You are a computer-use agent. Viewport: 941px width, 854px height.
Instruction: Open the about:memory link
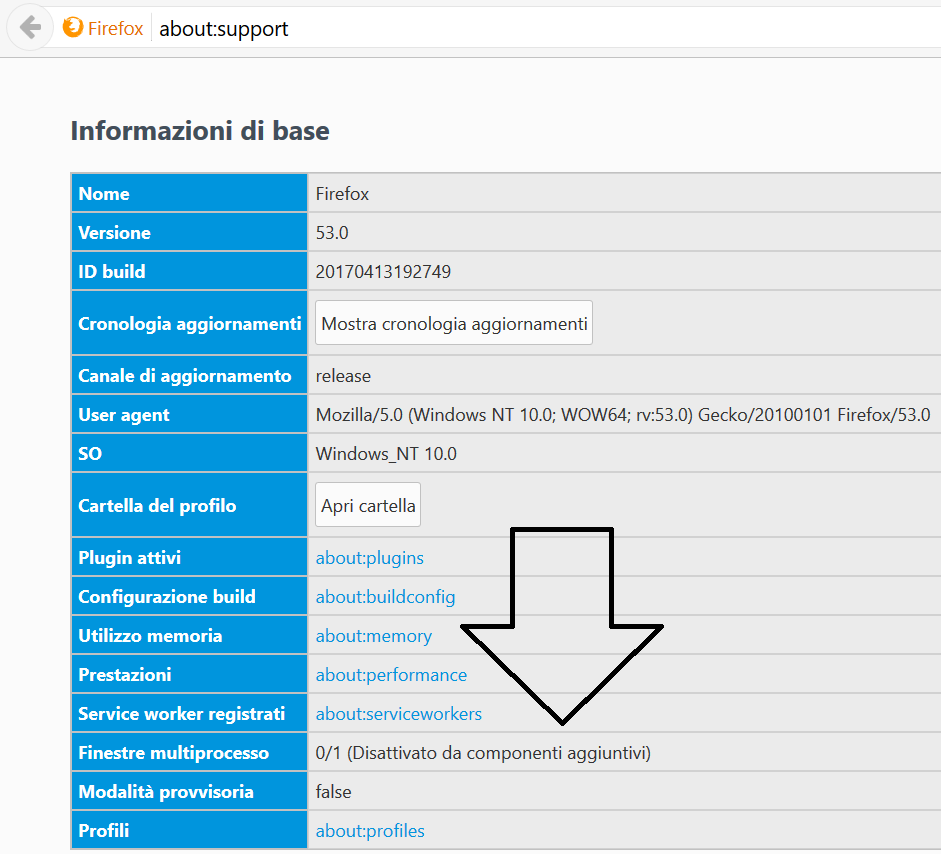[373, 636]
